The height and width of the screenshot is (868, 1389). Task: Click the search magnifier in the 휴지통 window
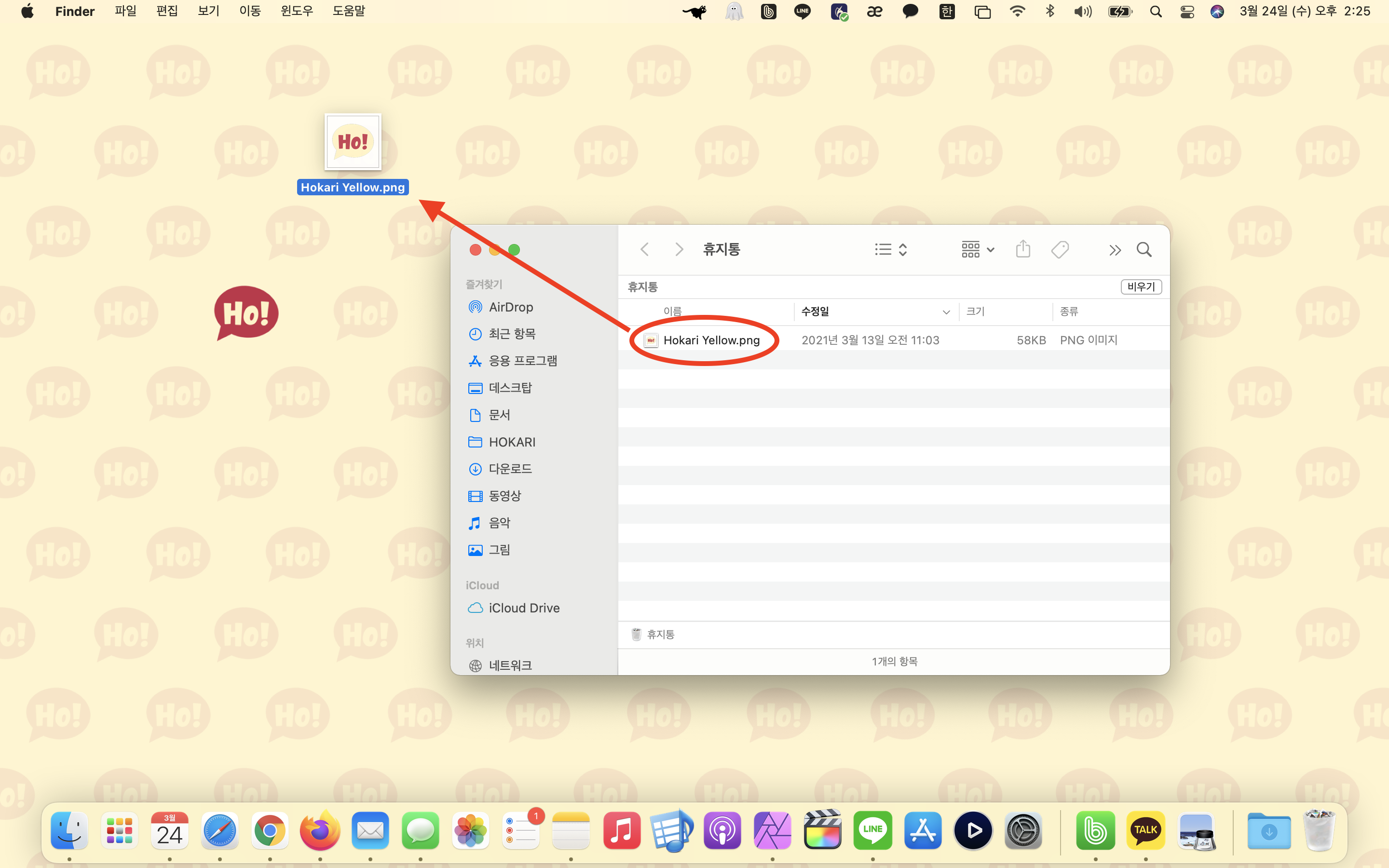point(1144,250)
